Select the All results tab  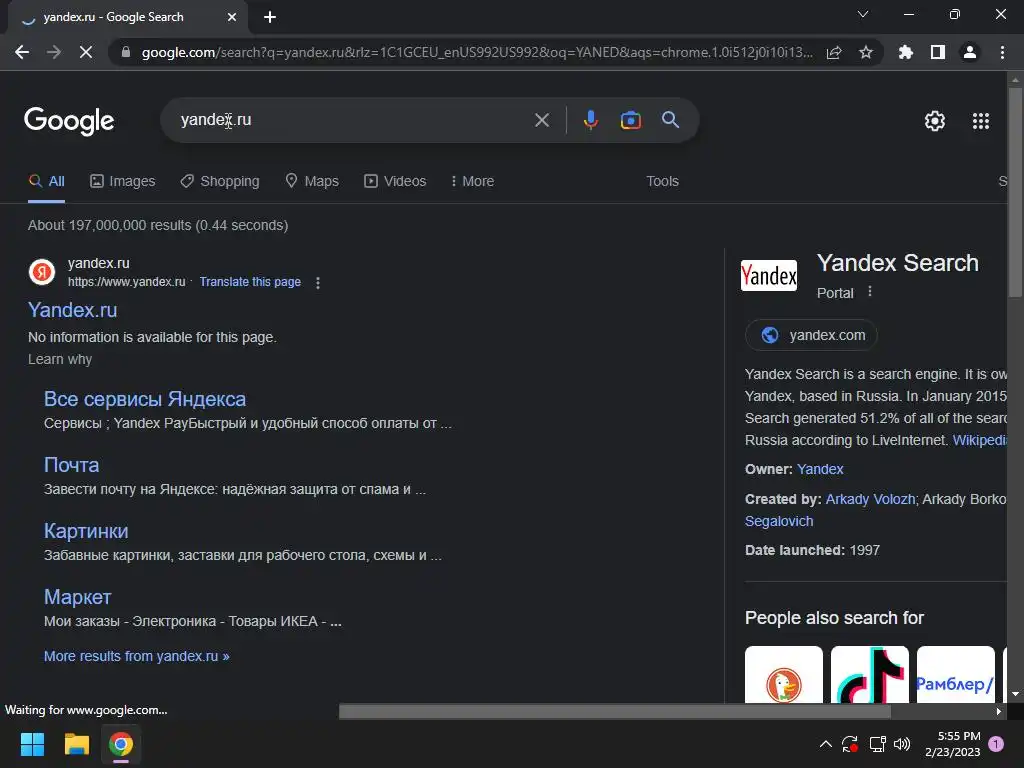(46, 182)
